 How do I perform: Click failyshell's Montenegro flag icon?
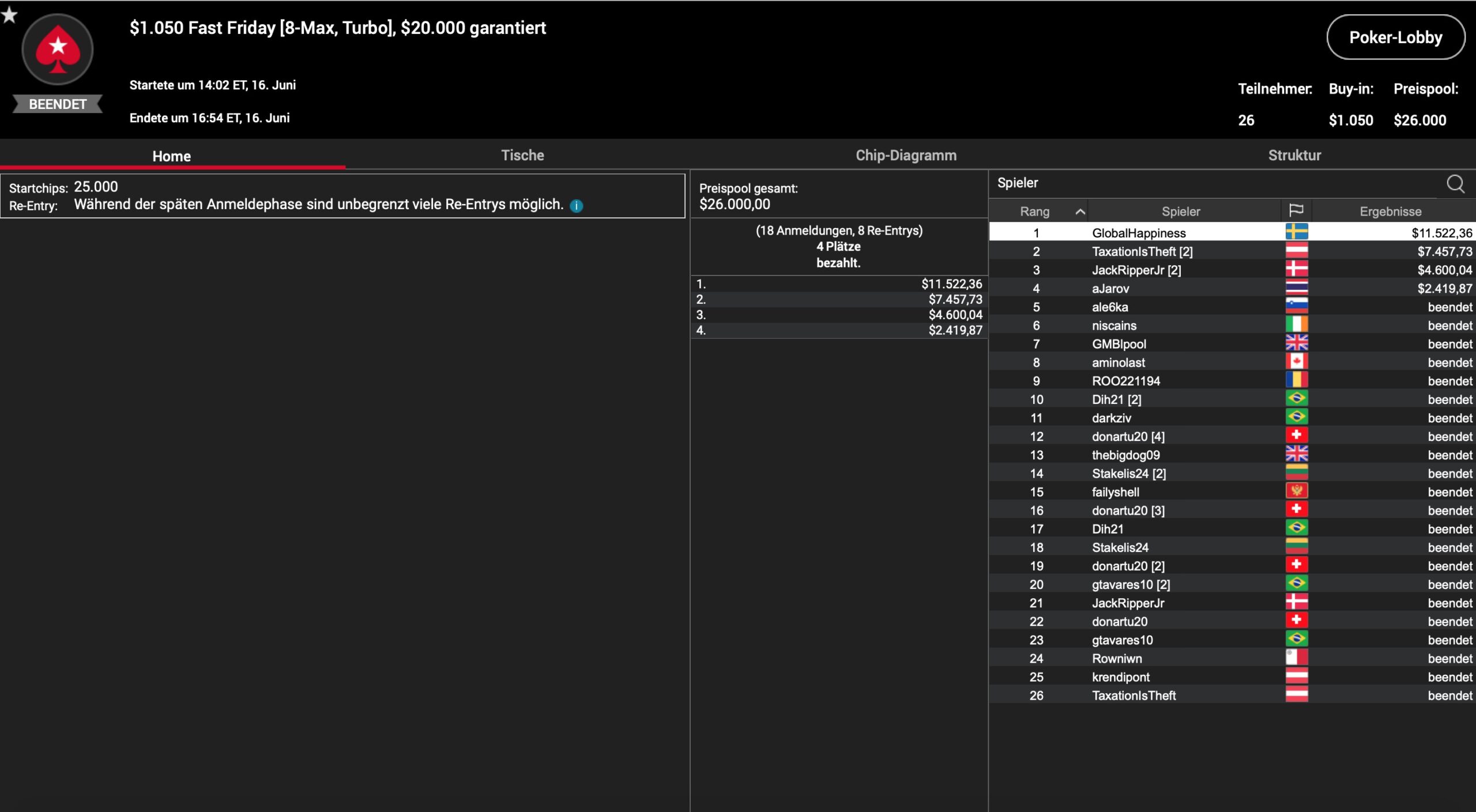tap(1296, 491)
